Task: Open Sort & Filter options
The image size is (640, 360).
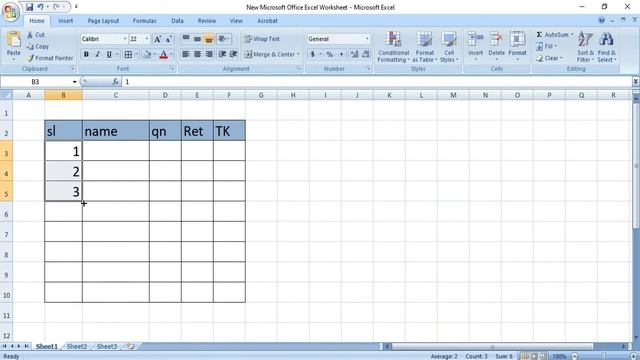Action: tap(585, 47)
